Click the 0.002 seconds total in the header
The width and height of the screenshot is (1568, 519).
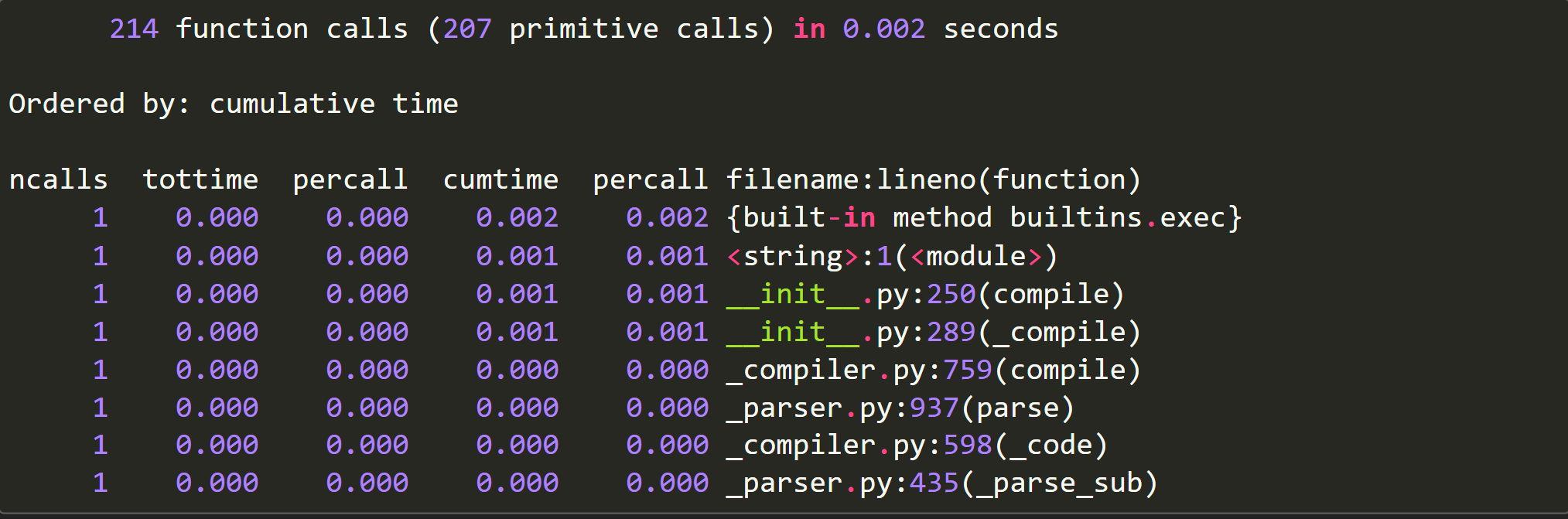[x=883, y=29]
